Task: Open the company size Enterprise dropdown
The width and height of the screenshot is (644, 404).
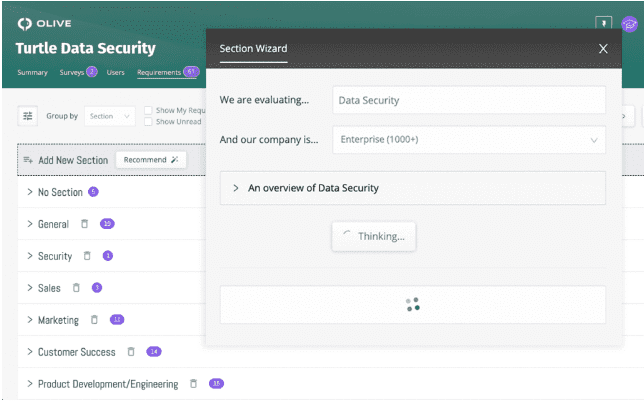Action: click(469, 140)
